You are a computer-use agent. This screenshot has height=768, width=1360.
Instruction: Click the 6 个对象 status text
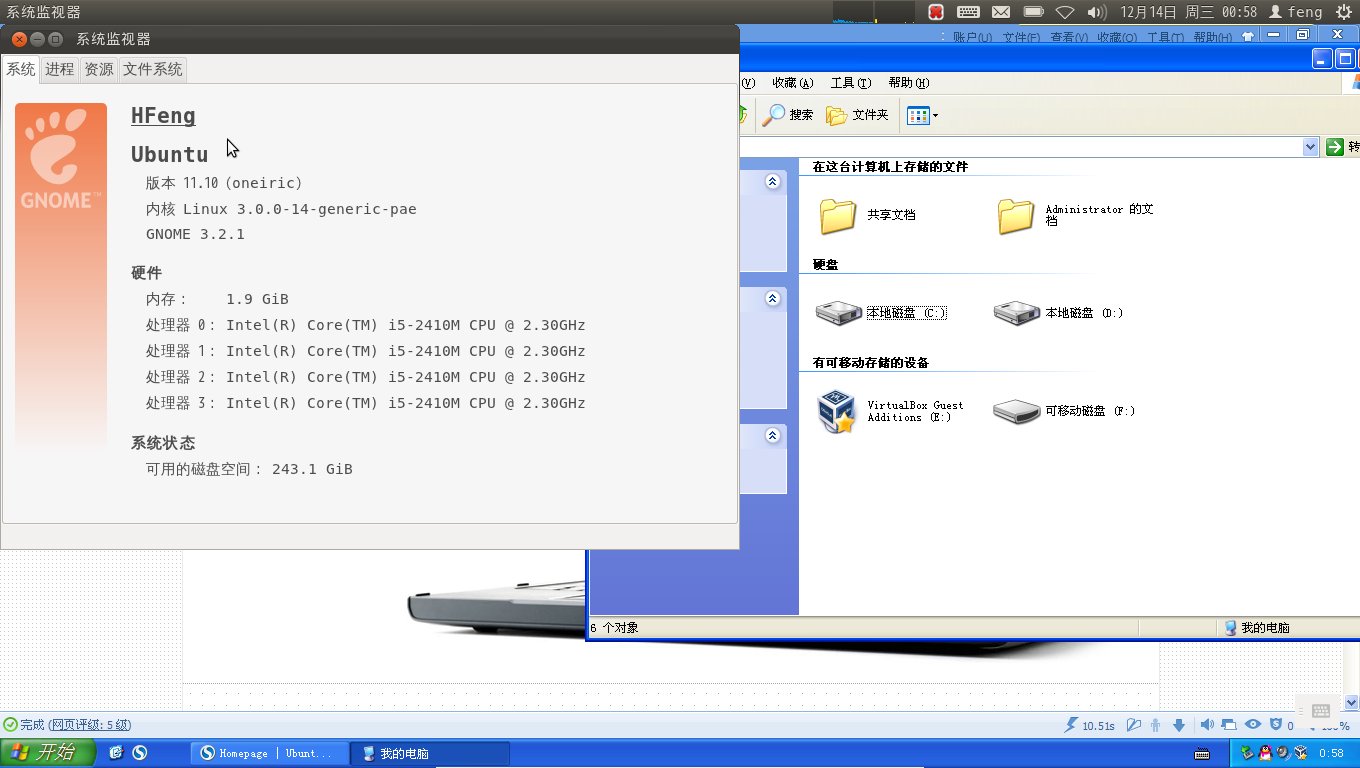[614, 628]
